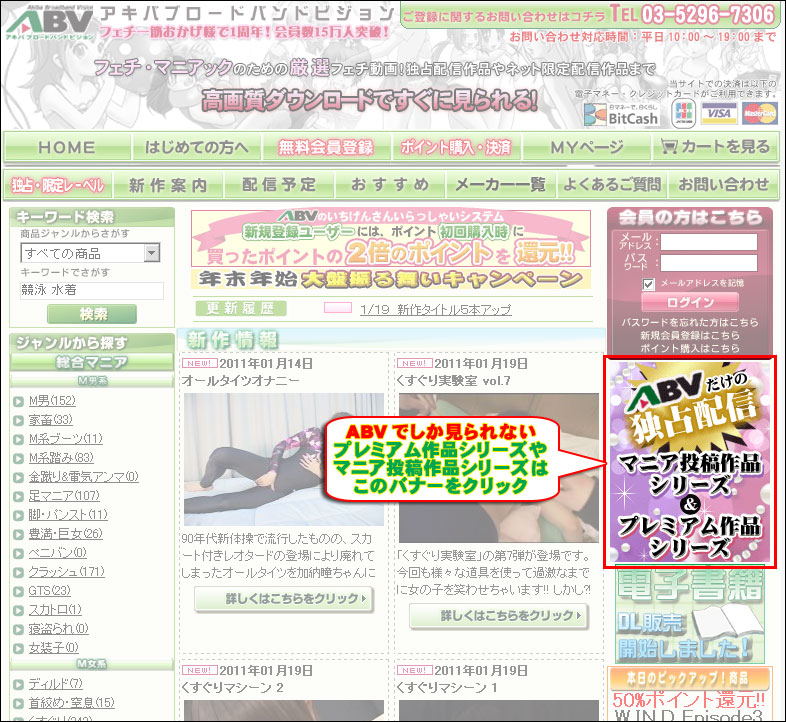
Task: Select the お問い合わせ menu item
Action: pyautogui.click(x=723, y=185)
